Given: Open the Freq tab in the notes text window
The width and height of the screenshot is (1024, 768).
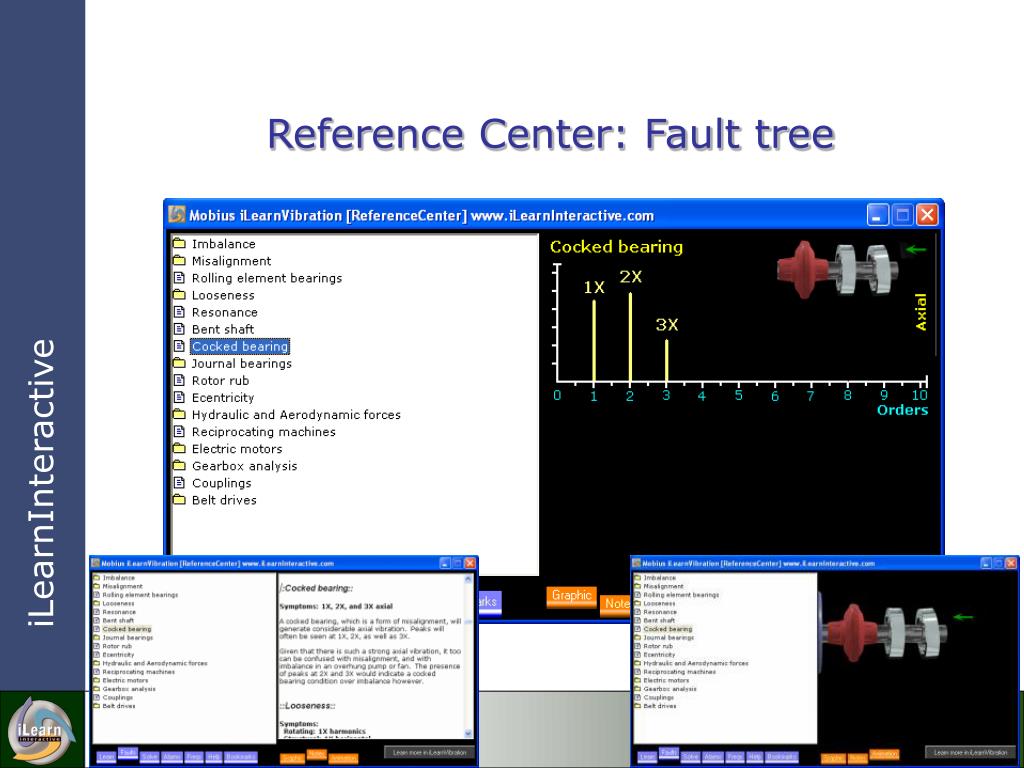Looking at the screenshot, I should click(x=194, y=757).
